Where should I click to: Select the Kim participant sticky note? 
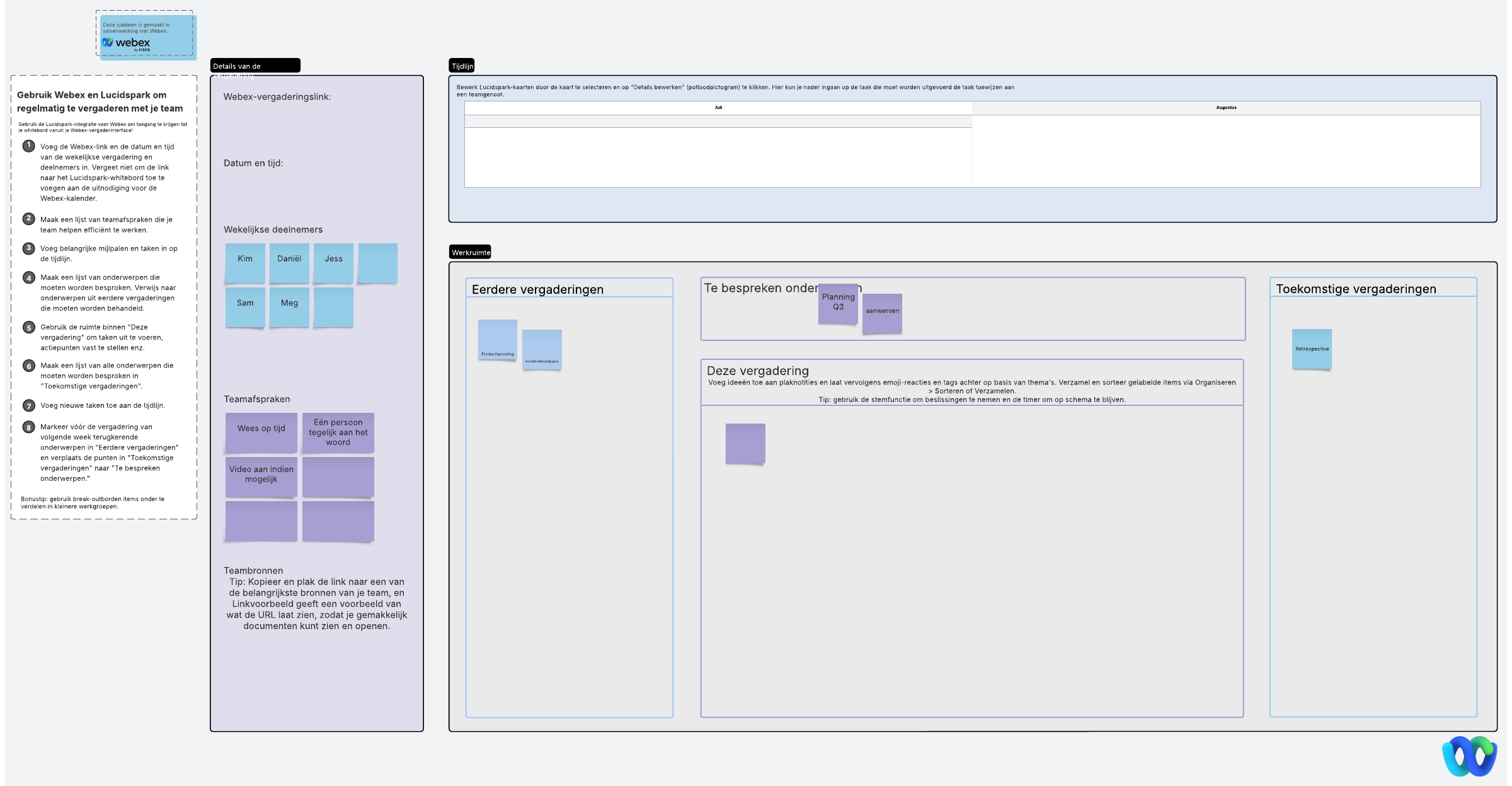[x=245, y=262]
